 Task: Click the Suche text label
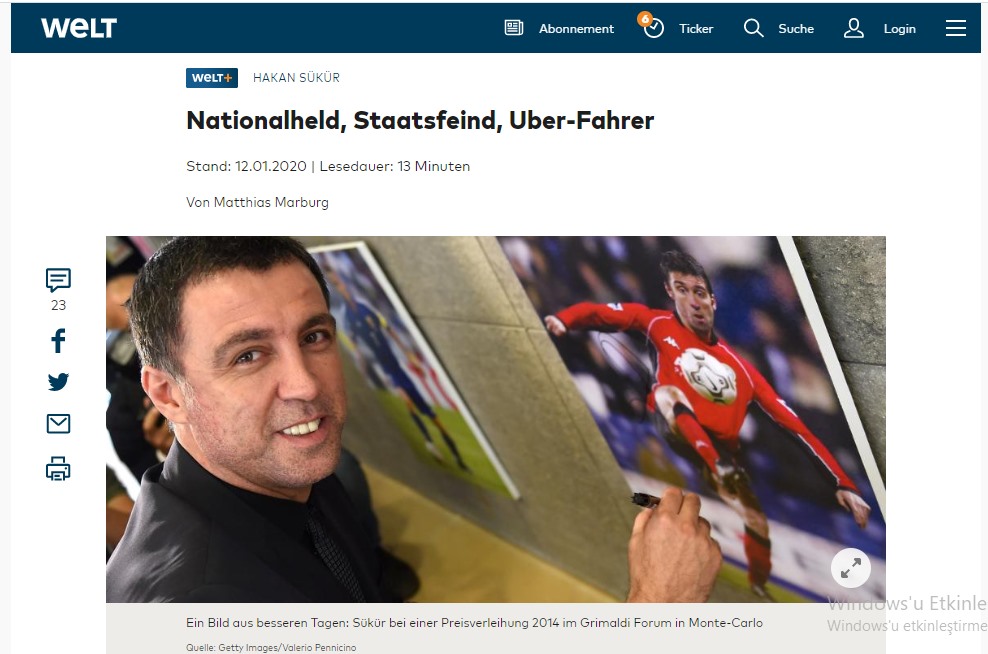796,28
